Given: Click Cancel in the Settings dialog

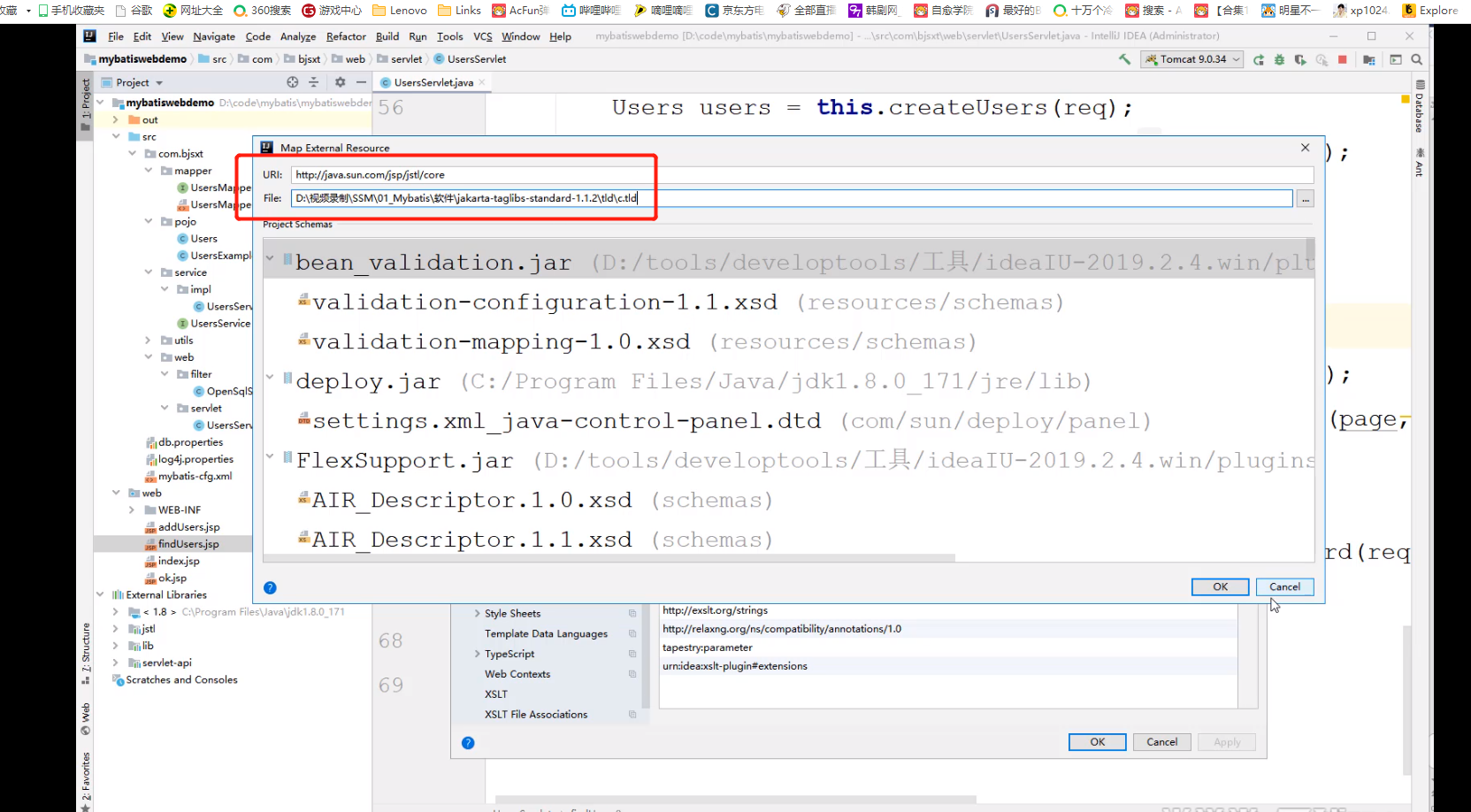Looking at the screenshot, I should click(1161, 742).
